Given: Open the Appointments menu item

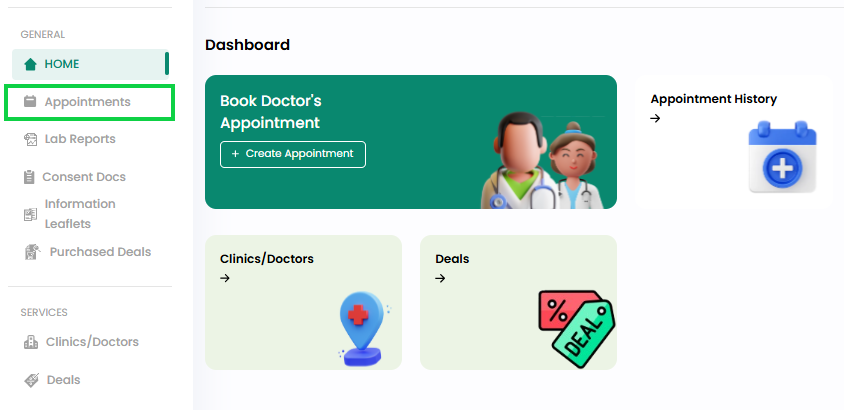Looking at the screenshot, I should click(89, 102).
